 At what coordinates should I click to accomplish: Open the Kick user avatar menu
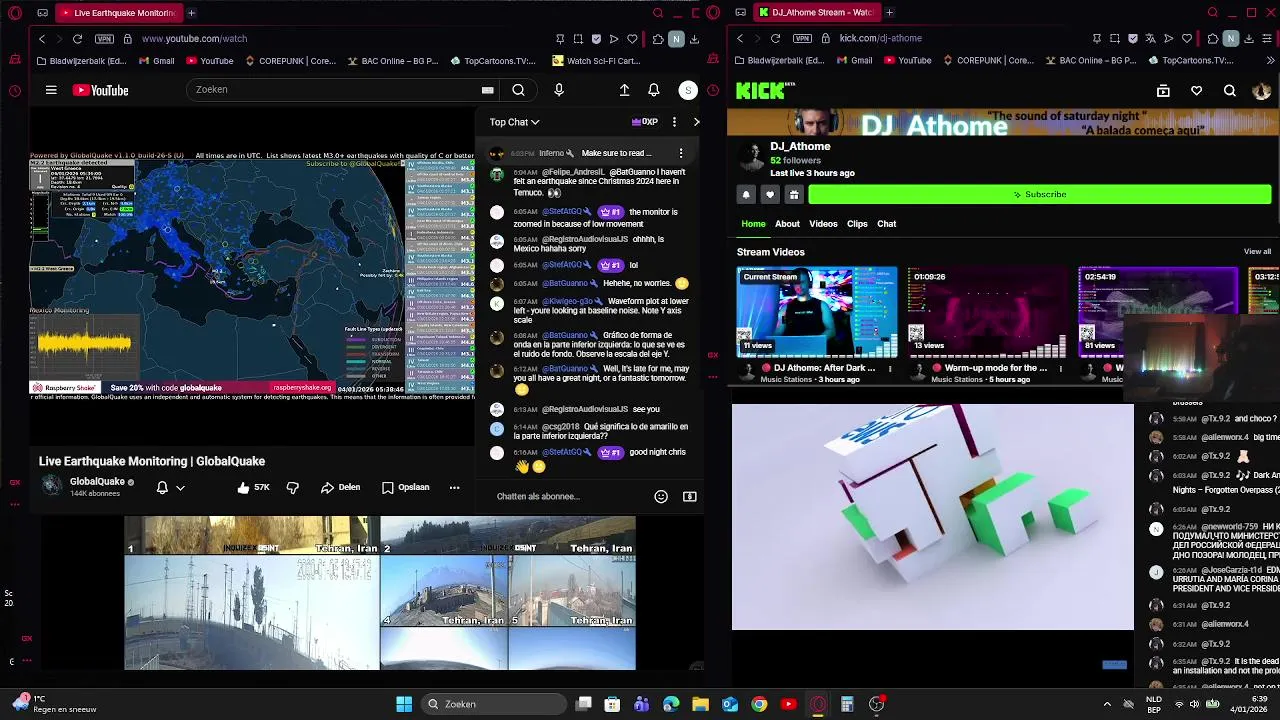[x=1261, y=91]
